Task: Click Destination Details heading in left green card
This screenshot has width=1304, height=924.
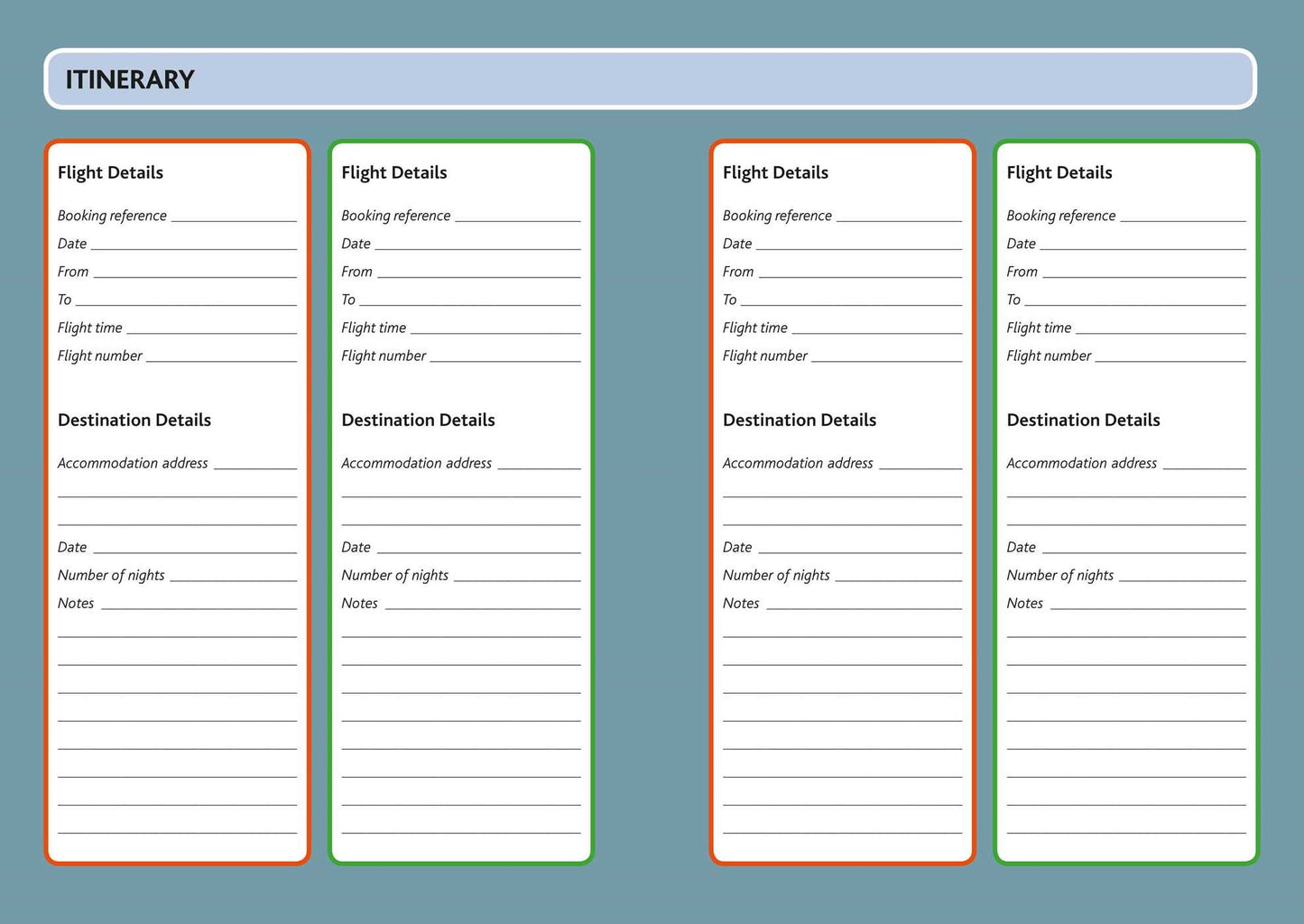Action: (419, 420)
